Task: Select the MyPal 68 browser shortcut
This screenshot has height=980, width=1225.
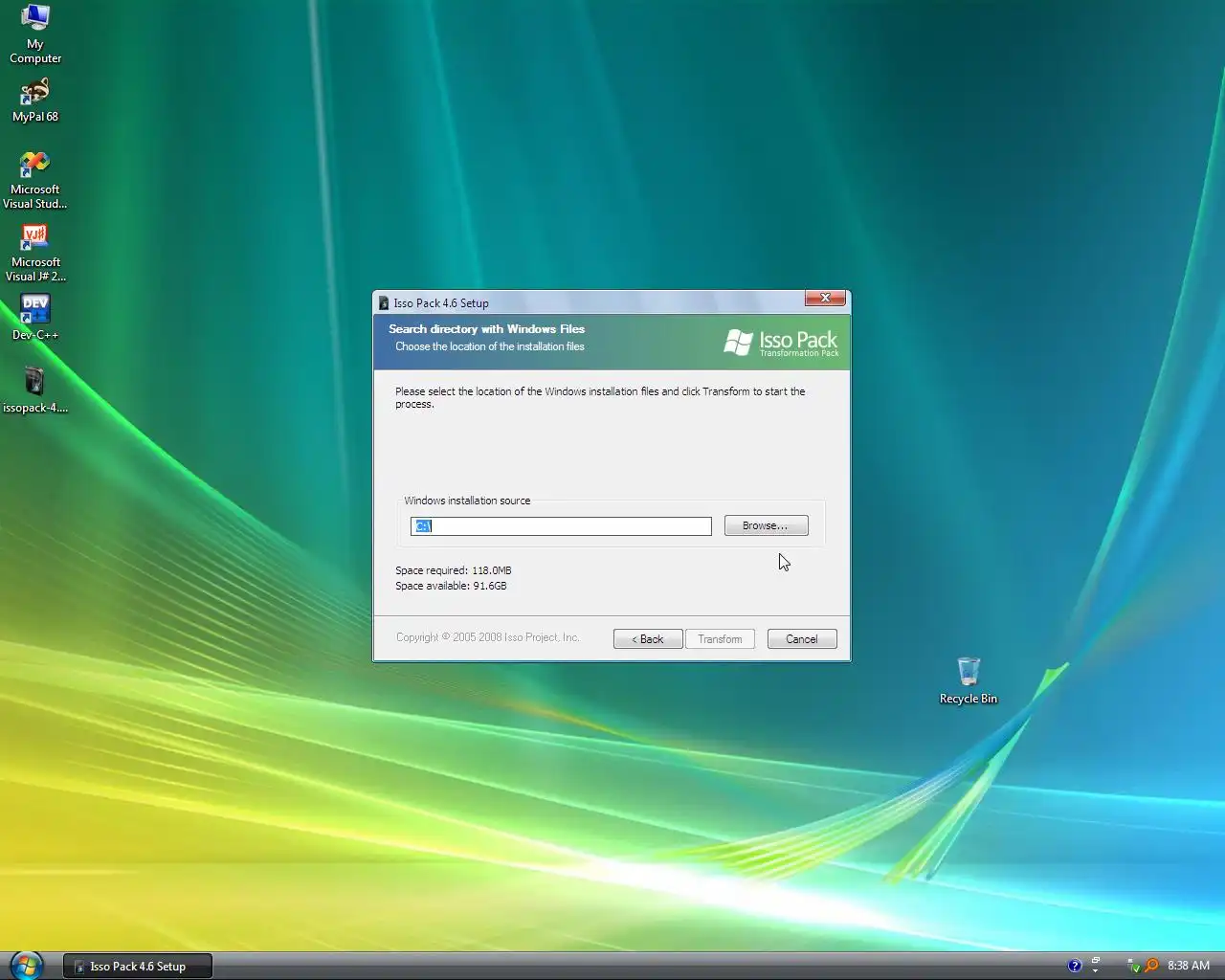Action: 35,100
